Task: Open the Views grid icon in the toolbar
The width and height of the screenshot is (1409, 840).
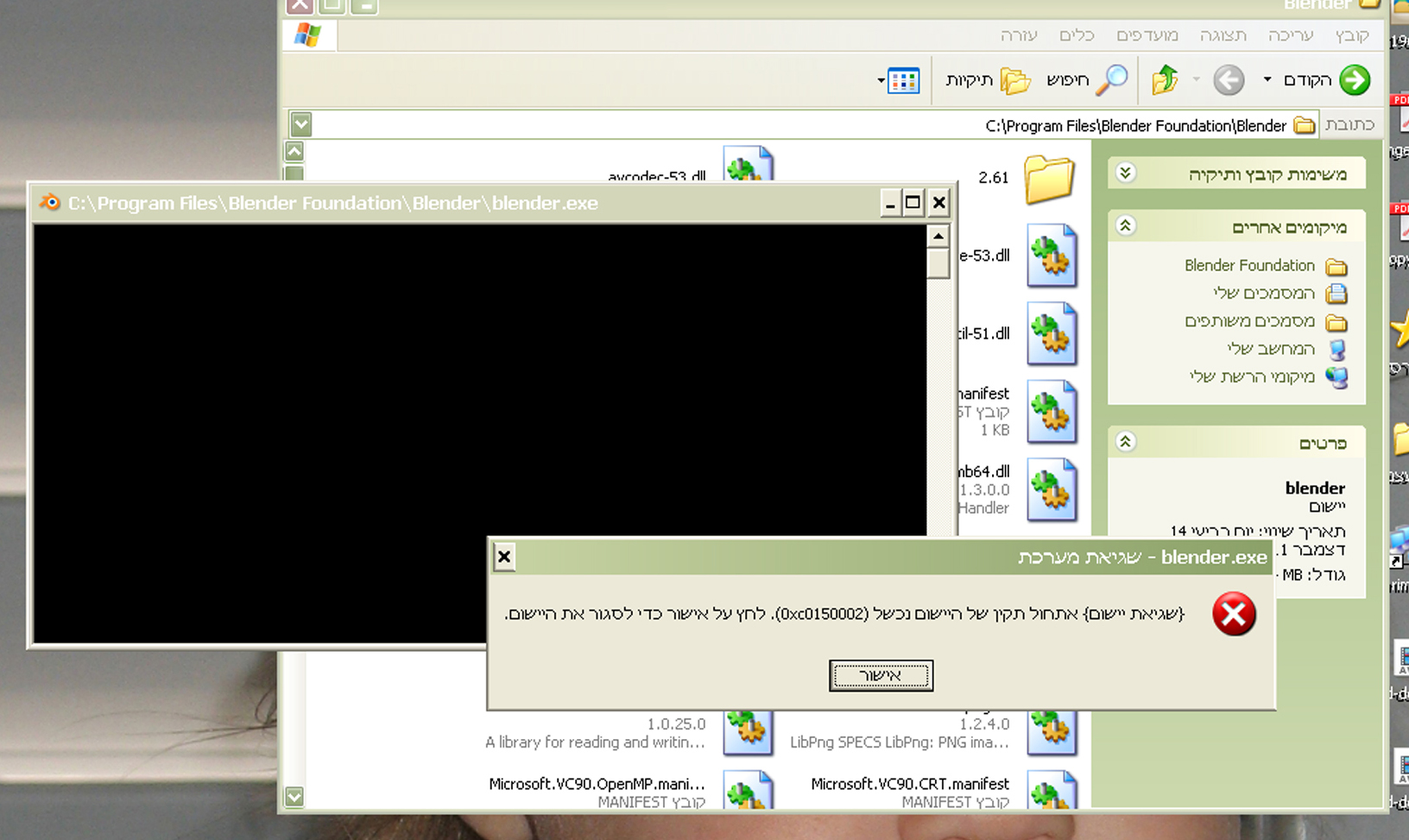Action: [x=904, y=81]
